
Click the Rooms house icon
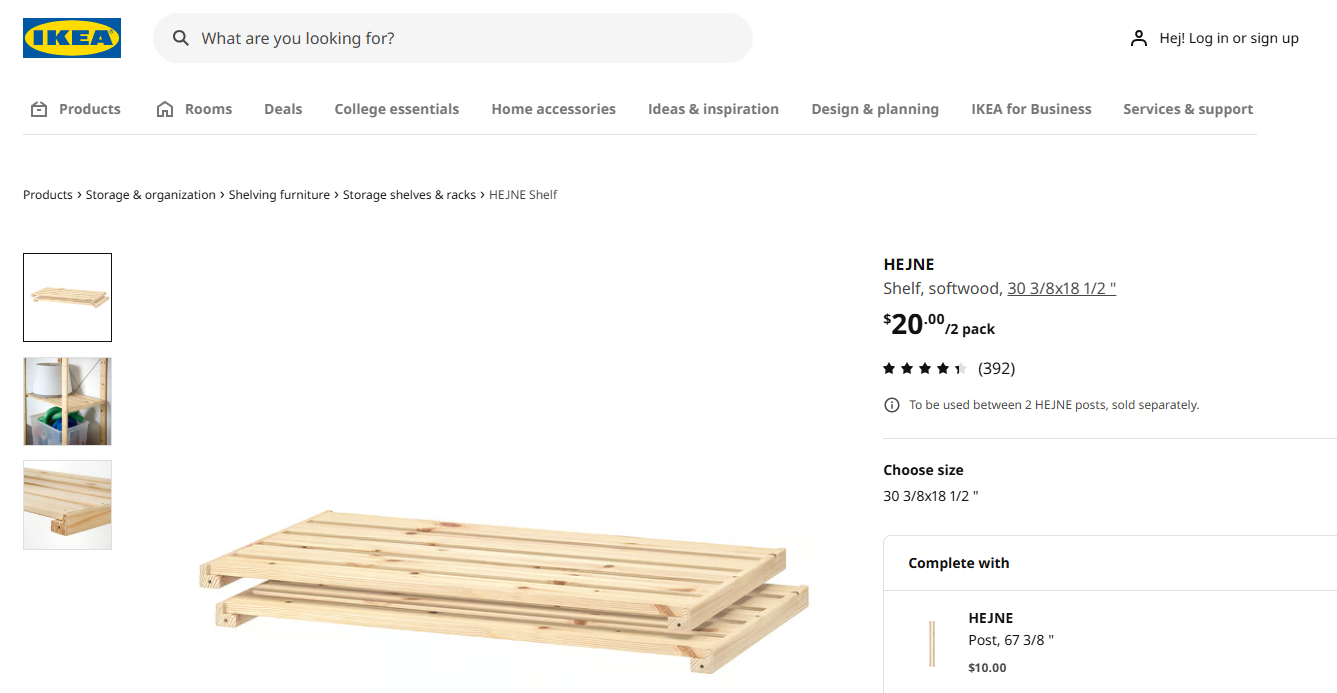click(x=165, y=109)
